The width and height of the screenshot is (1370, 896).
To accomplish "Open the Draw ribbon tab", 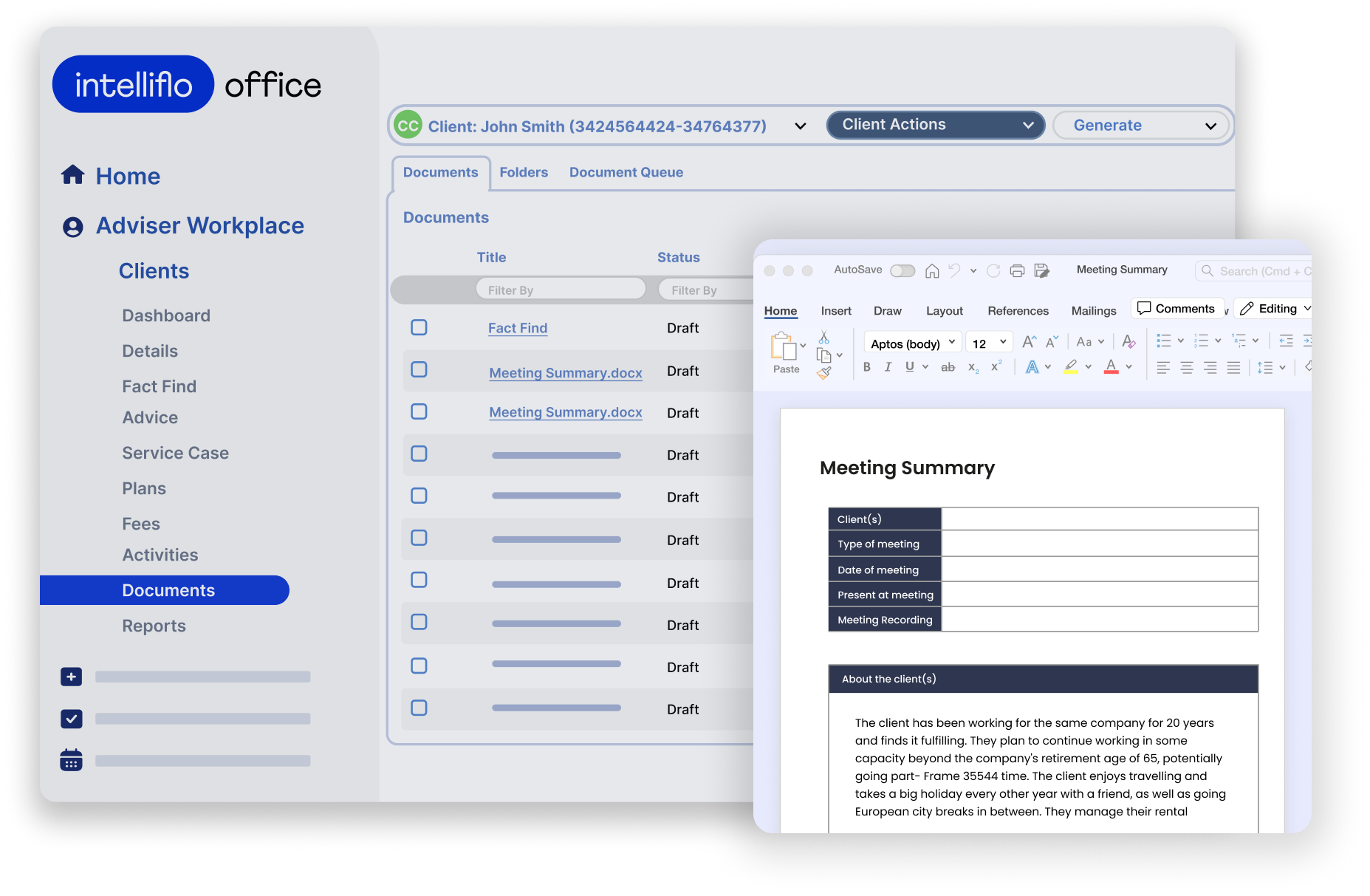I will coord(887,311).
